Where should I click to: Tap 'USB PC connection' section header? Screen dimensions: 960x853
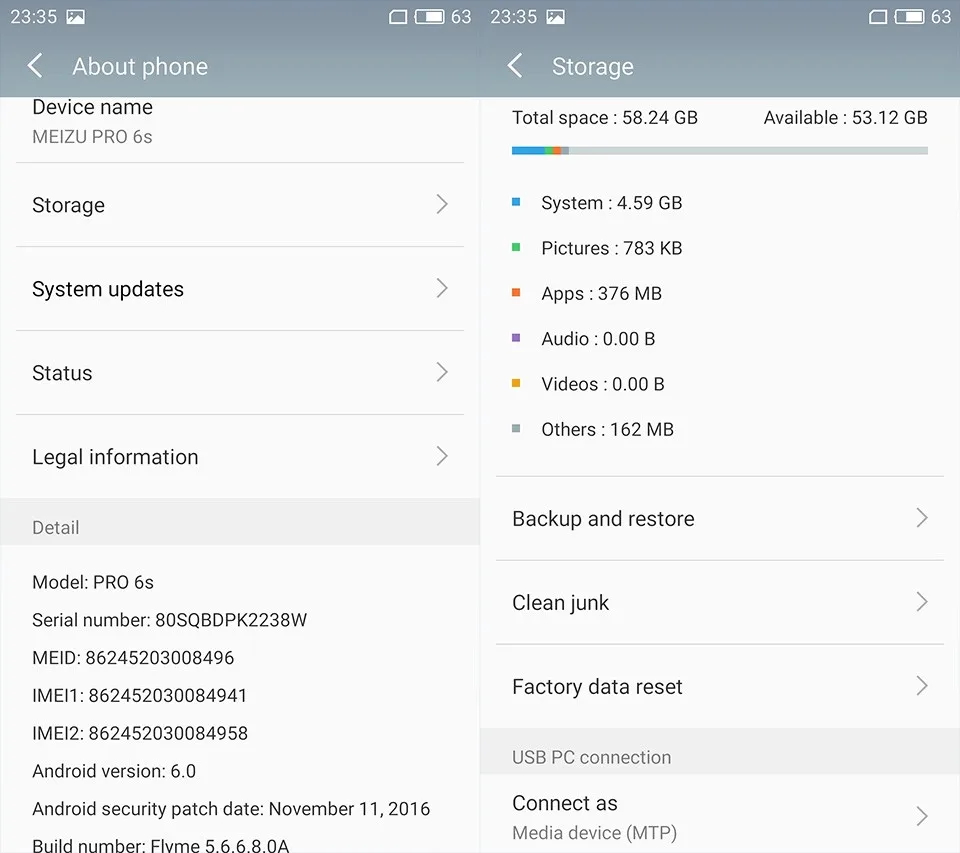591,757
